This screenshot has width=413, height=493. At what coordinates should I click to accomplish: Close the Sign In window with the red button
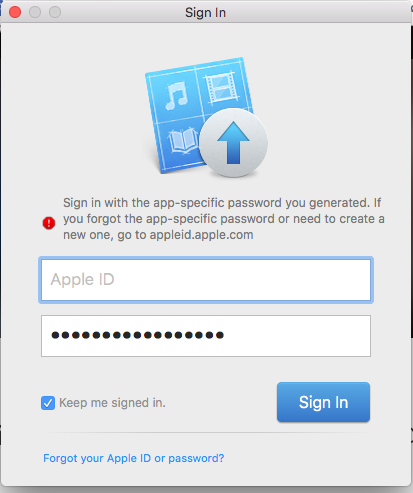coord(15,12)
